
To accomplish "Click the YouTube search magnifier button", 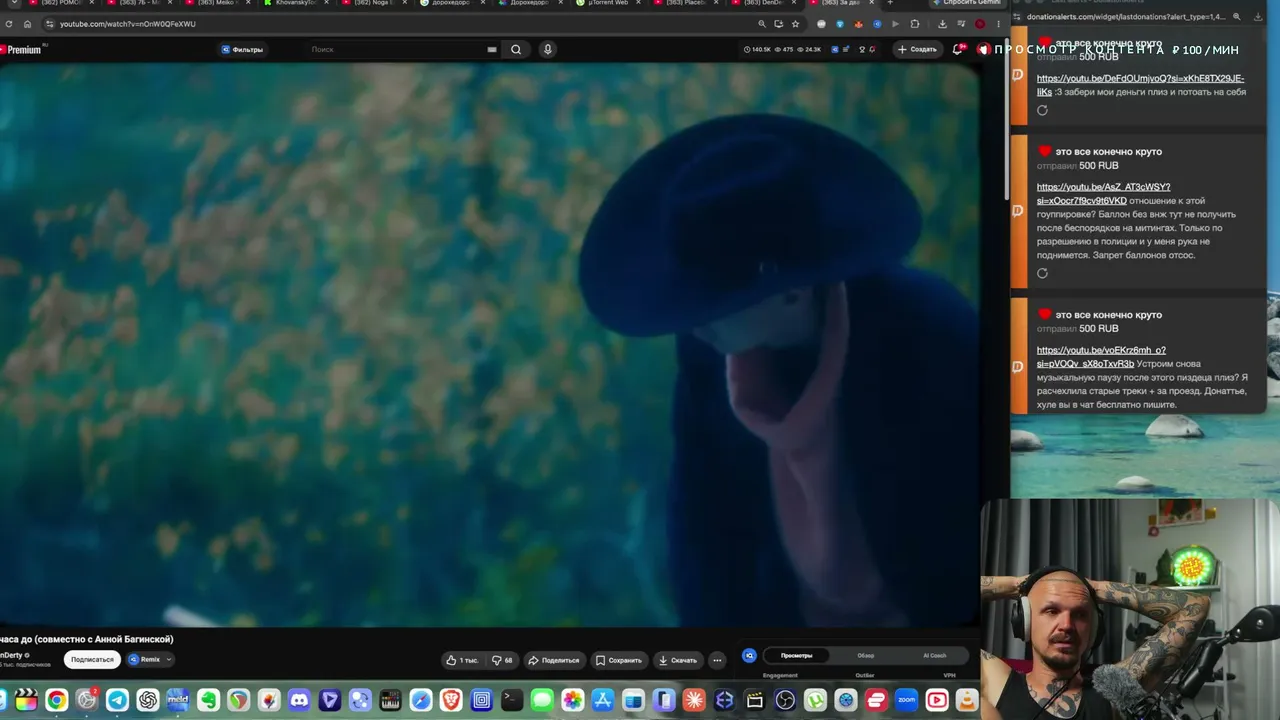I will click(516, 49).
